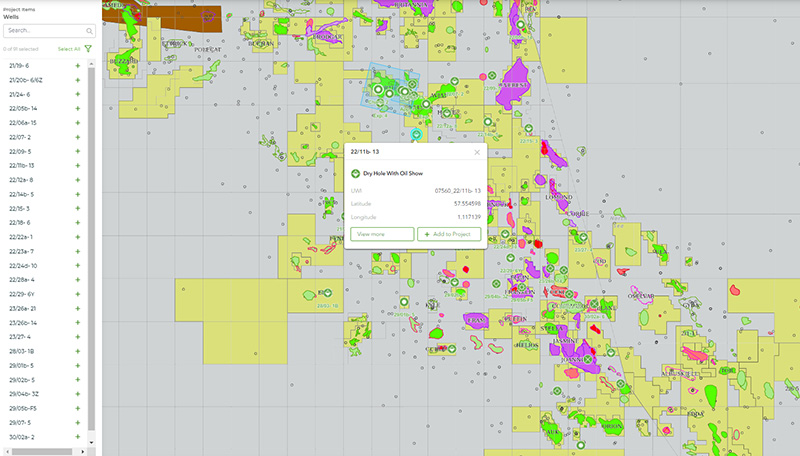Screen dimensions: 800x456
Task: Click the Select All link
Action: tap(69, 48)
